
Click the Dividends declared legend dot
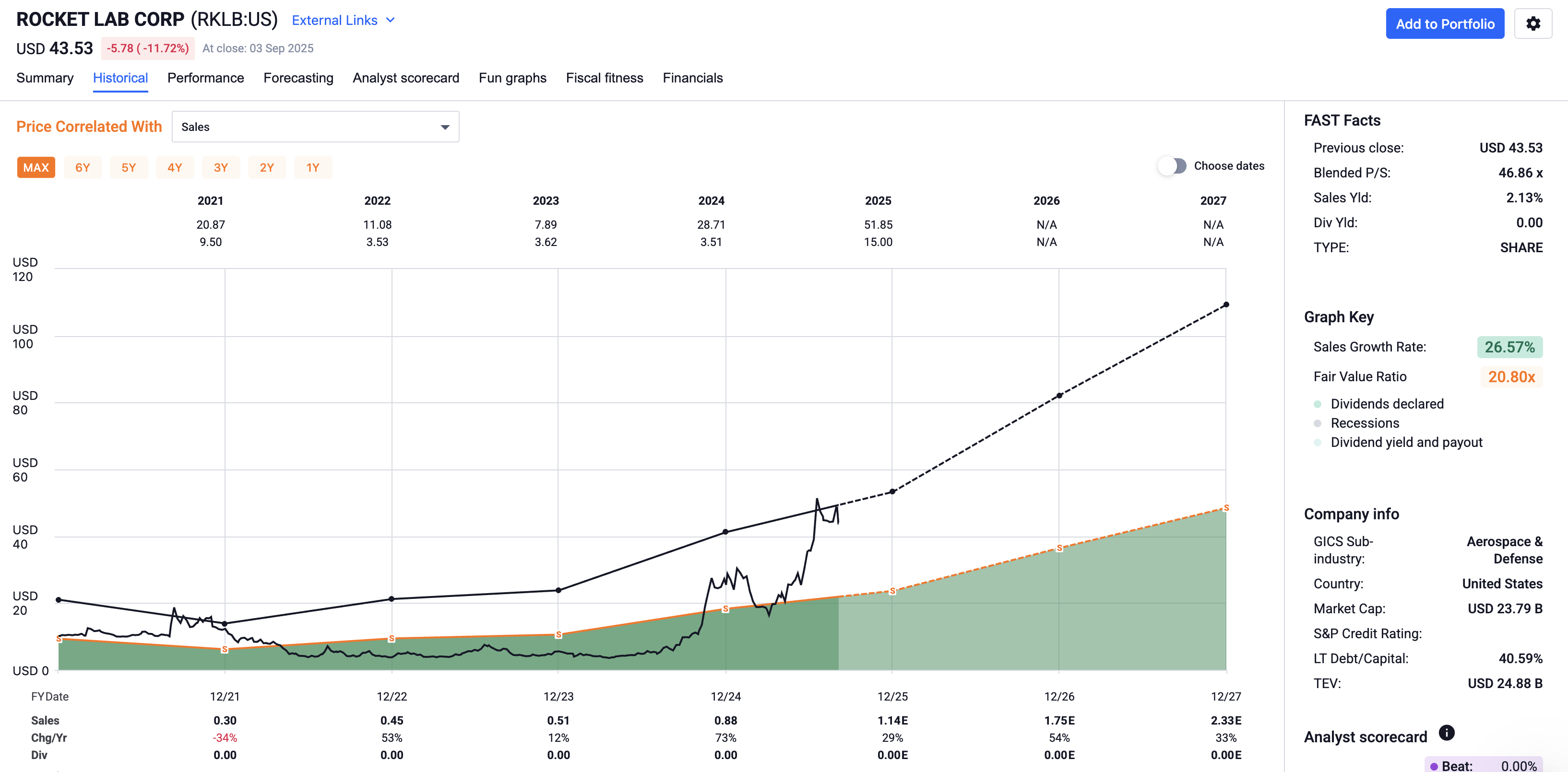(1317, 405)
